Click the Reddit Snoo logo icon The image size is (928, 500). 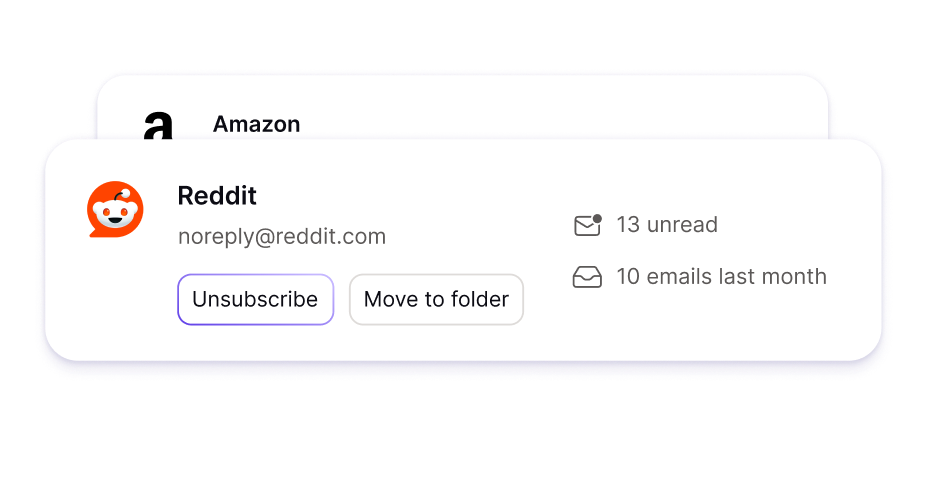tap(115, 209)
